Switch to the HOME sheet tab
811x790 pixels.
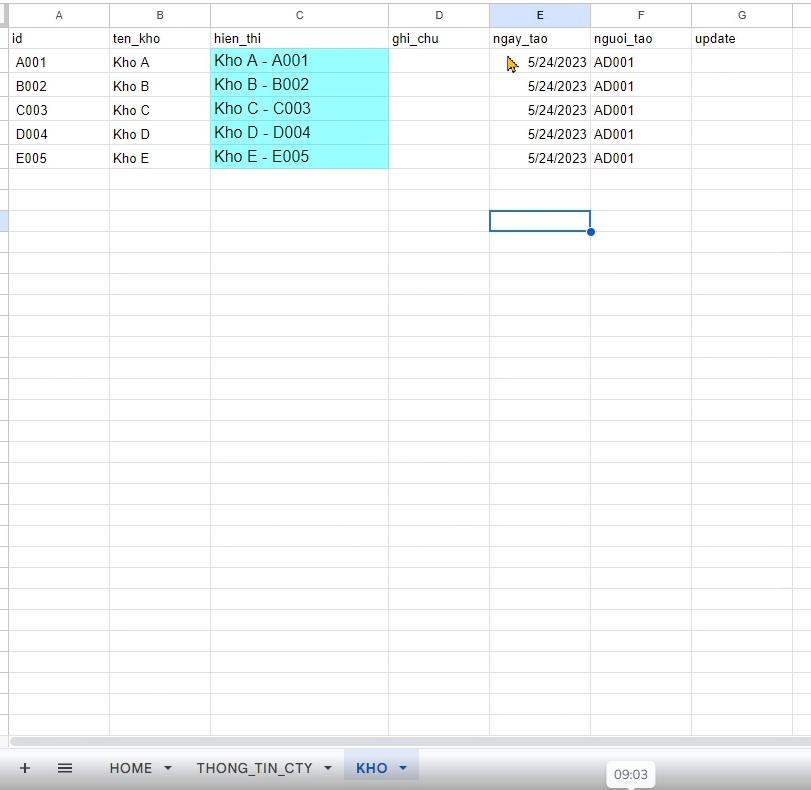click(131, 768)
